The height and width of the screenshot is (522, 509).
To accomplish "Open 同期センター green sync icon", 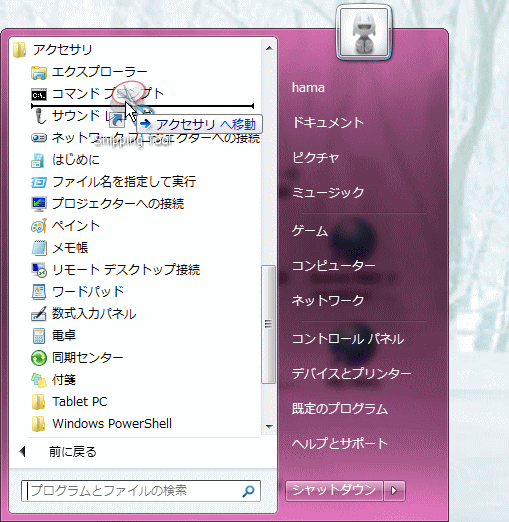I will tap(39, 358).
